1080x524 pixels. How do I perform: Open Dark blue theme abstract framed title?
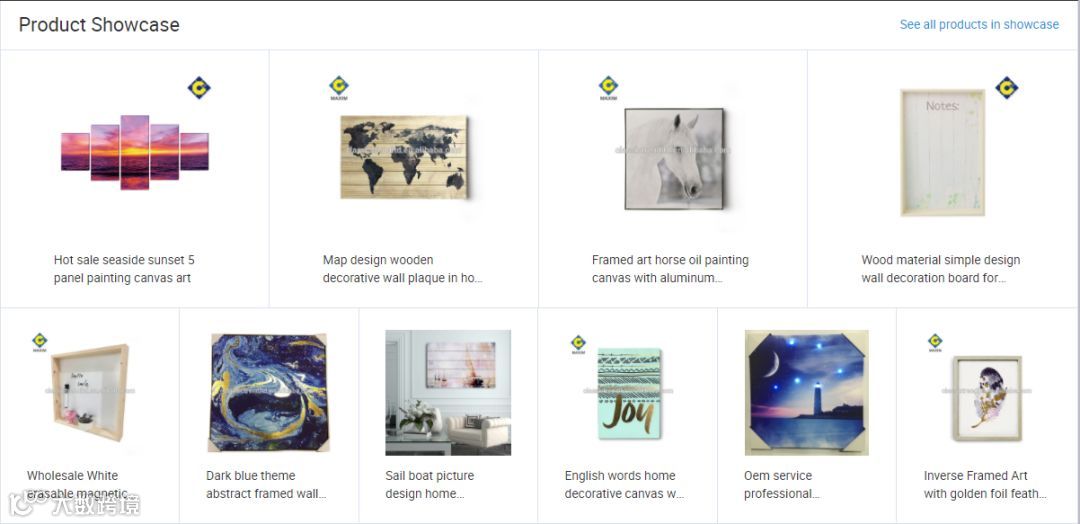pos(266,485)
